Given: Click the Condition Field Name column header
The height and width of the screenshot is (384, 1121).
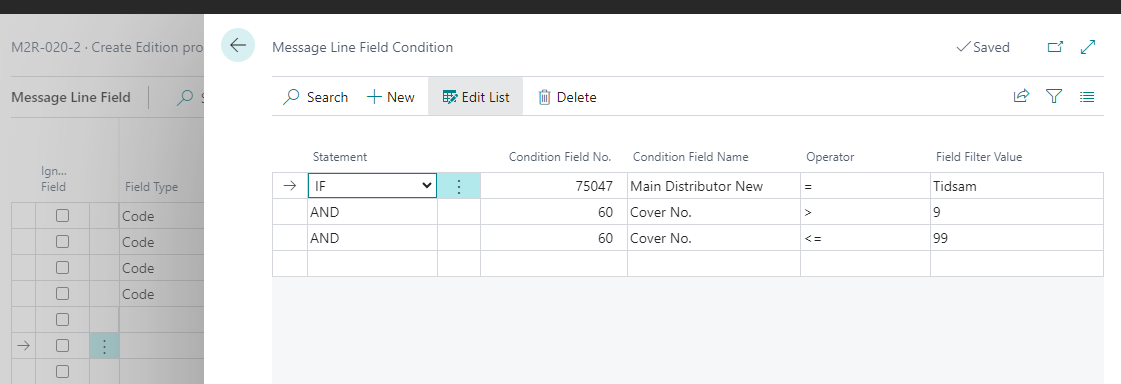Looking at the screenshot, I should [690, 157].
